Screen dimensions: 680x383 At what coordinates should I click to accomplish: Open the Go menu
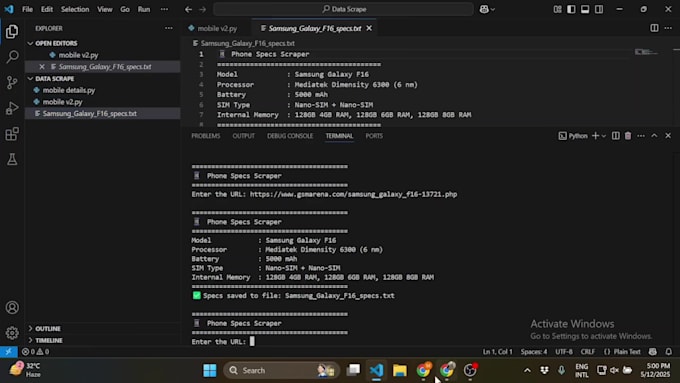pos(125,9)
